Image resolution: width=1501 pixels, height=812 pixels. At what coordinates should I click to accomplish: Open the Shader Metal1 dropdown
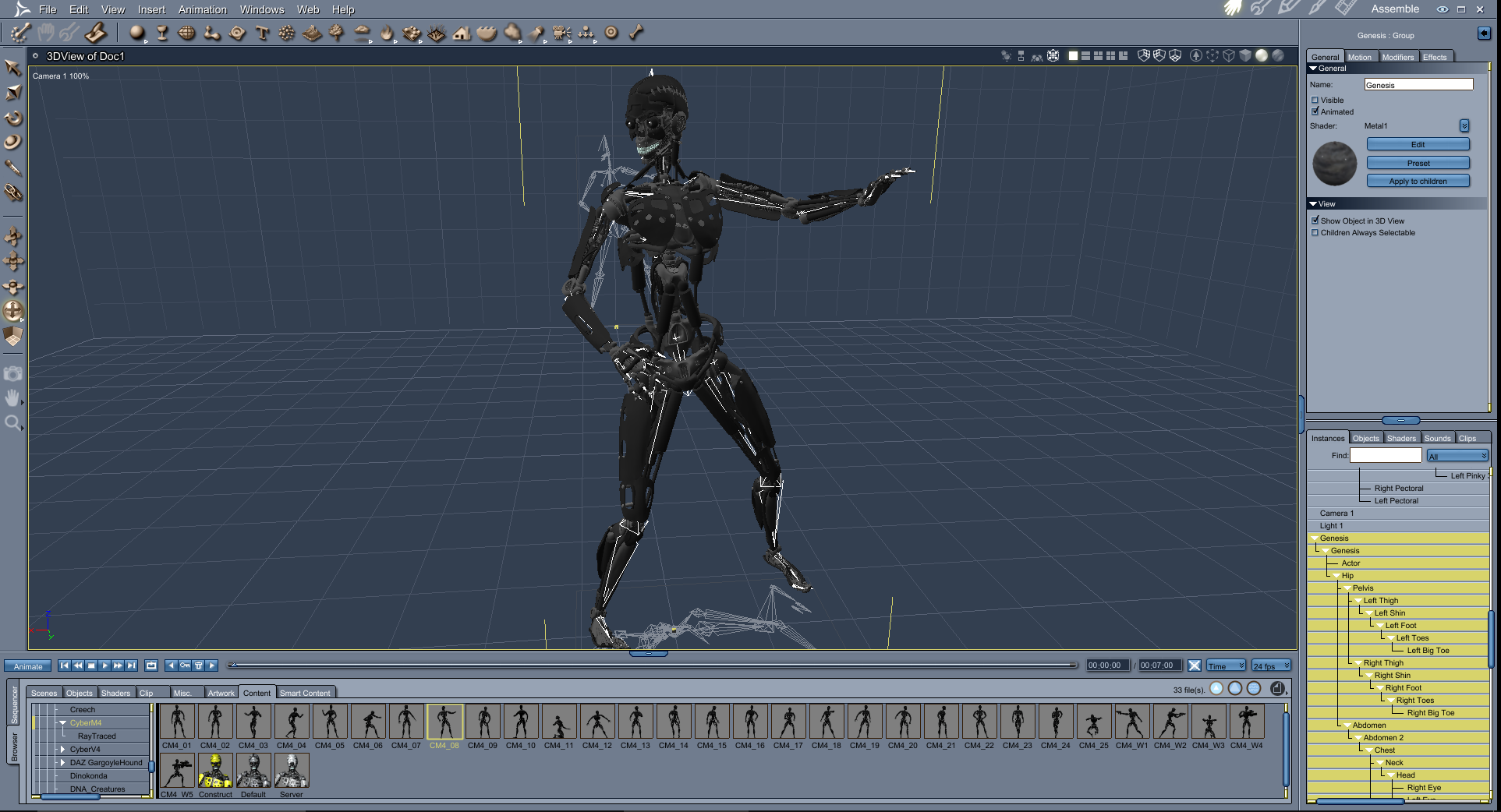[x=1464, y=125]
